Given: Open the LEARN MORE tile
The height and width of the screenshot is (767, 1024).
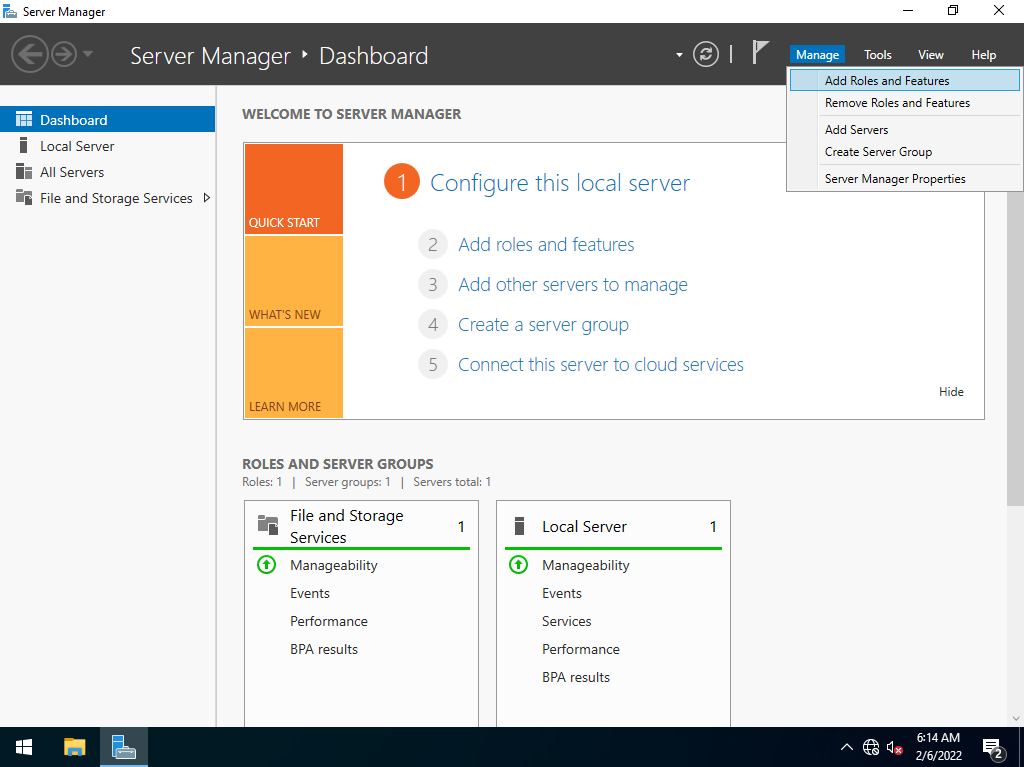Looking at the screenshot, I should 294,373.
